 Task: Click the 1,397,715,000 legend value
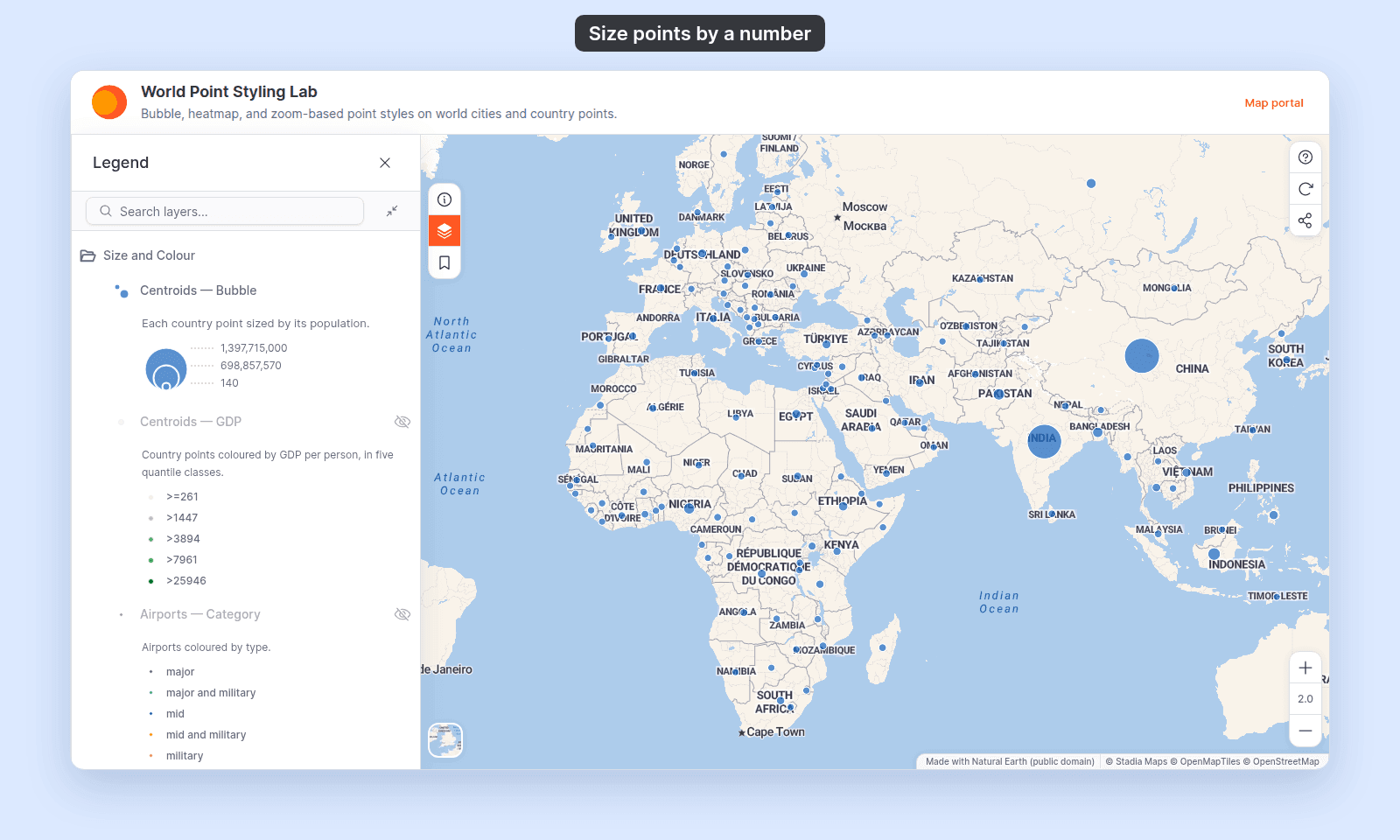click(x=254, y=348)
